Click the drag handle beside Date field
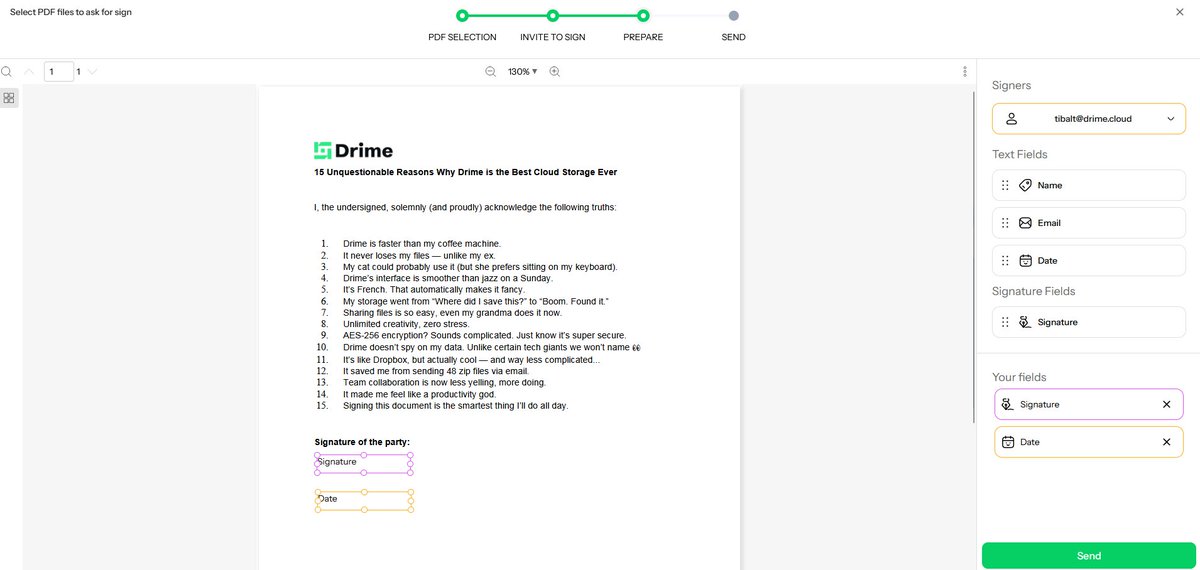The image size is (1200, 570). pos(1005,260)
